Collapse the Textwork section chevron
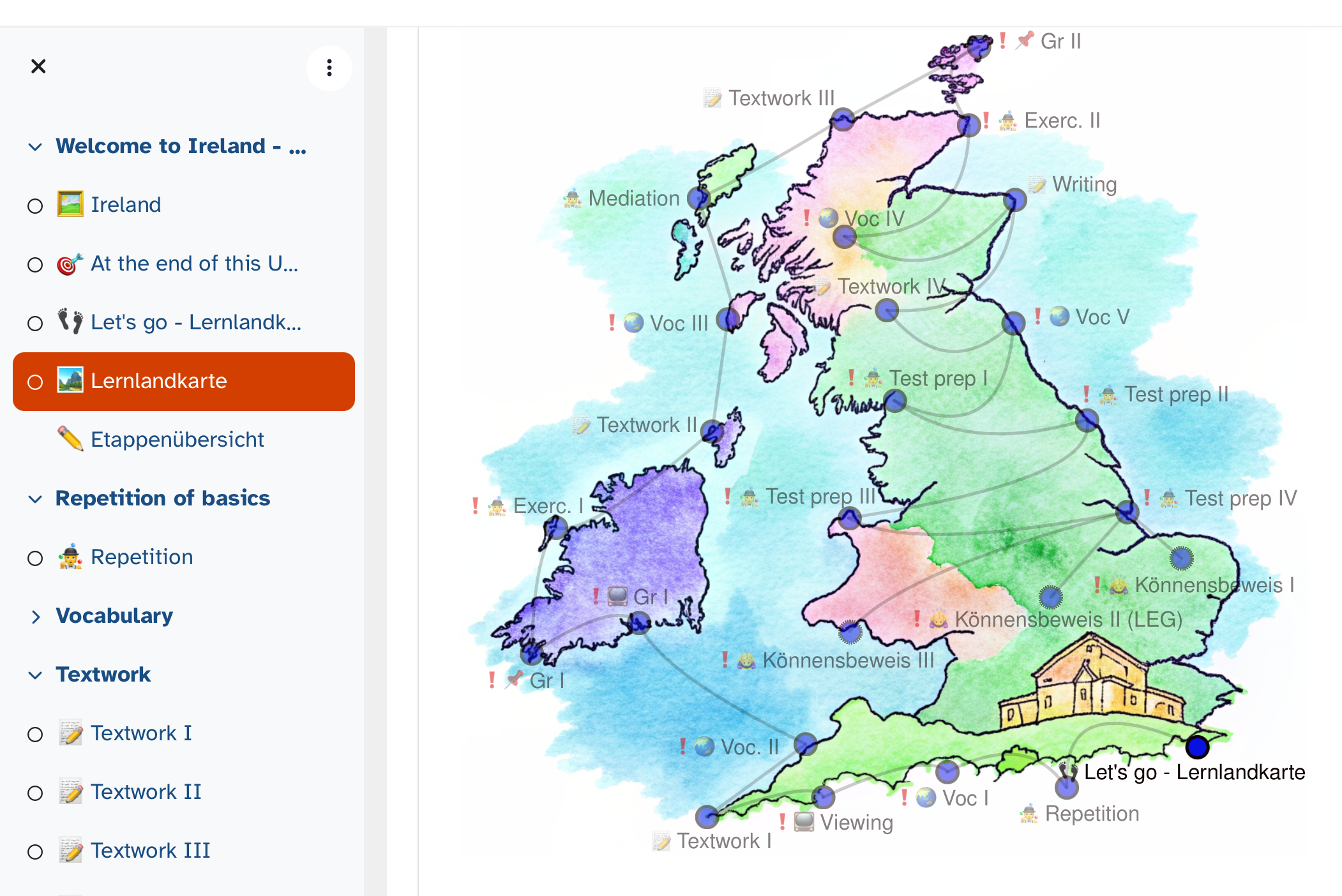The image size is (1342, 896). [x=35, y=675]
